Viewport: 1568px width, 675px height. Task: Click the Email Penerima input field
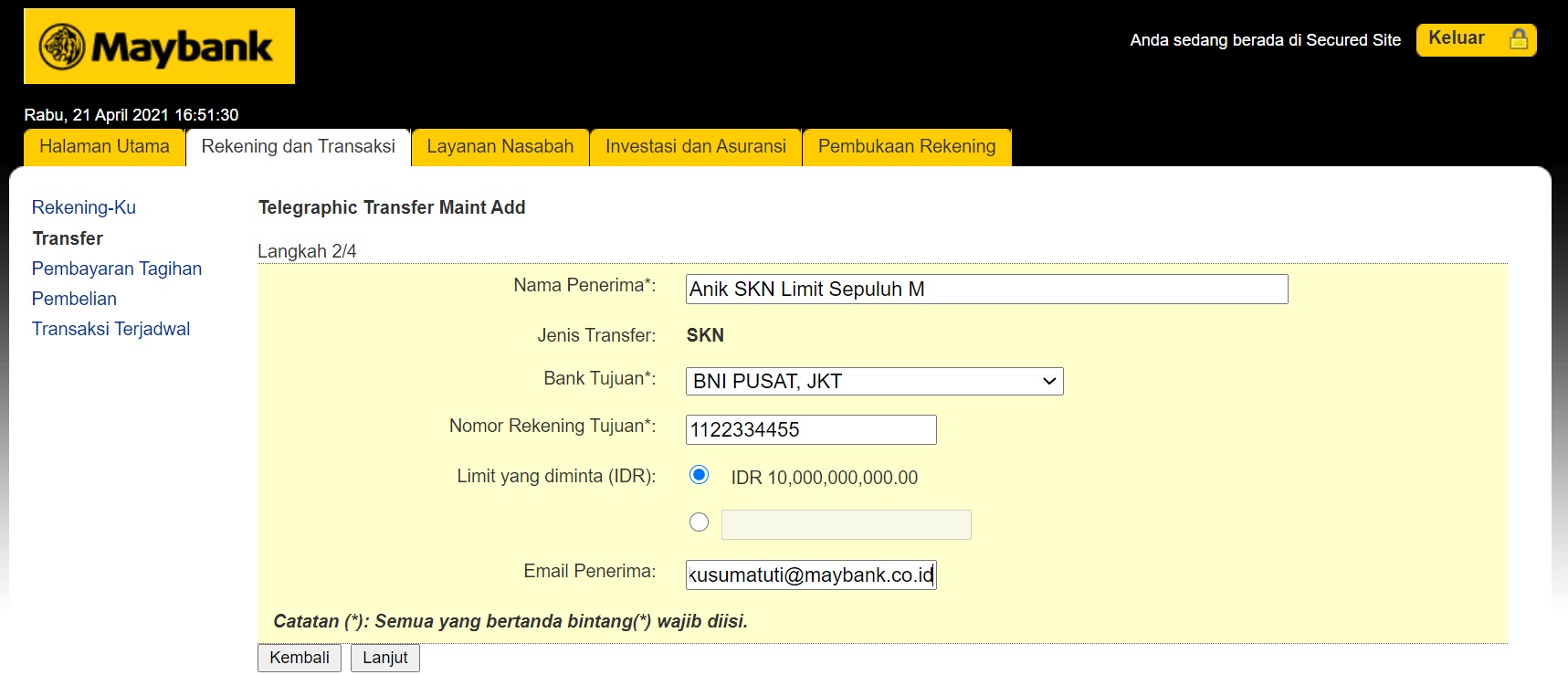[x=811, y=575]
